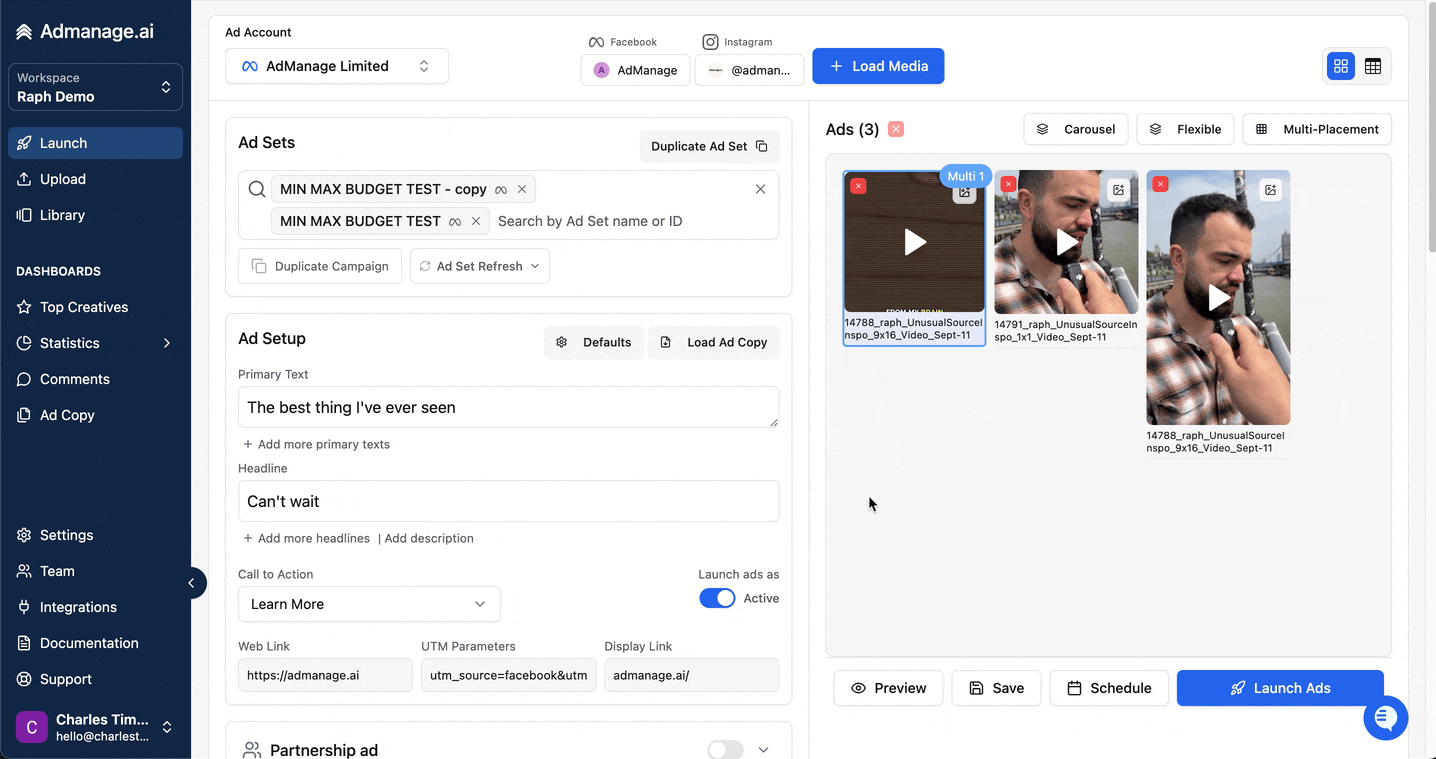The width and height of the screenshot is (1436, 759).
Task: Click the Preview button
Action: tap(888, 688)
